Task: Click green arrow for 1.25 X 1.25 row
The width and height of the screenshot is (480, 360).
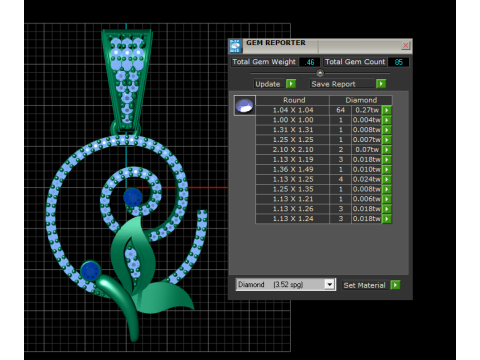Action: pyautogui.click(x=387, y=140)
